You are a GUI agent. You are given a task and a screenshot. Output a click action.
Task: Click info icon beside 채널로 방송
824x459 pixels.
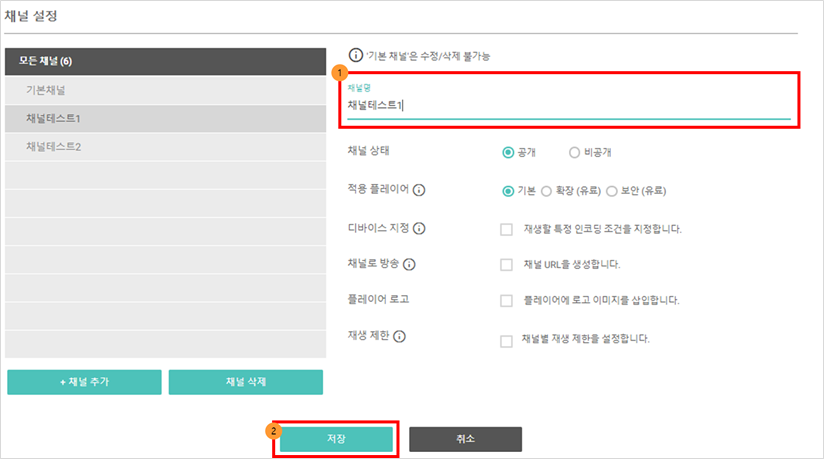click(409, 264)
